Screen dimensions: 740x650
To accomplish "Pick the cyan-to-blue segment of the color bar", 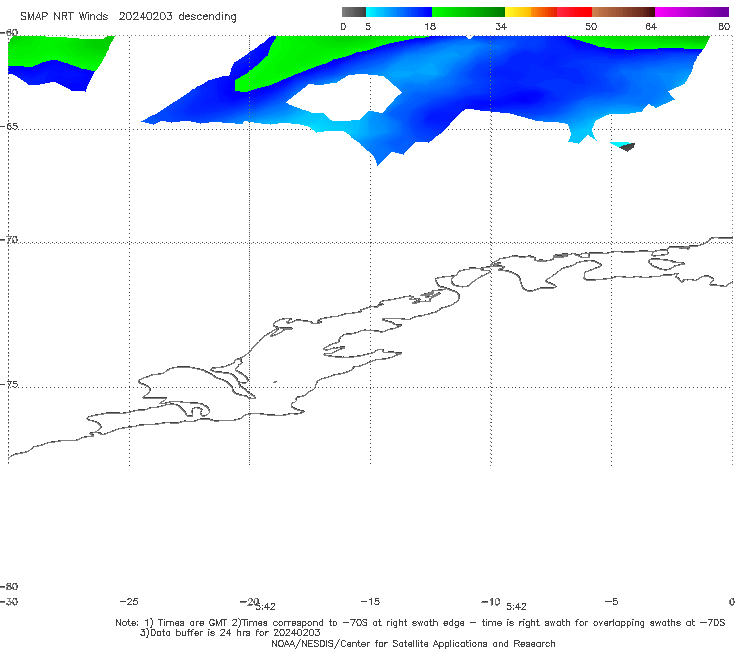I will 399,12.
